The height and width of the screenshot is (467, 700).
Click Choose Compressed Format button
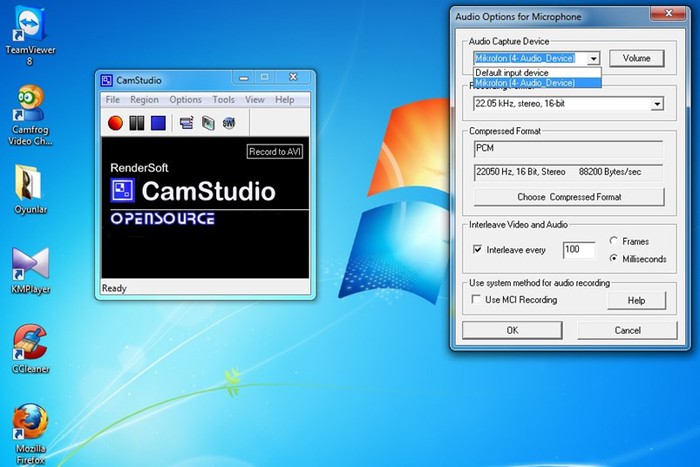pos(569,197)
